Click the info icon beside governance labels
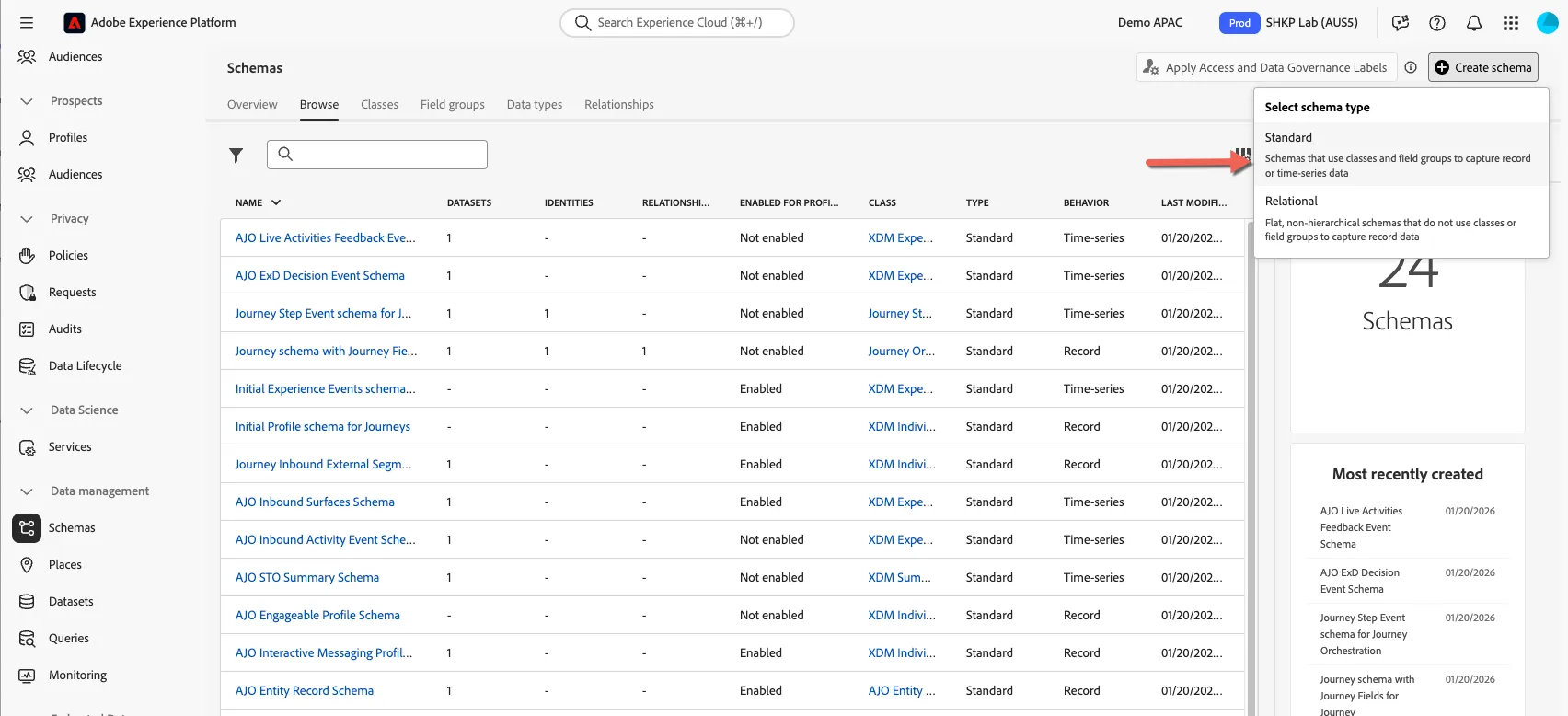The width and height of the screenshot is (1568, 716). tap(1411, 67)
